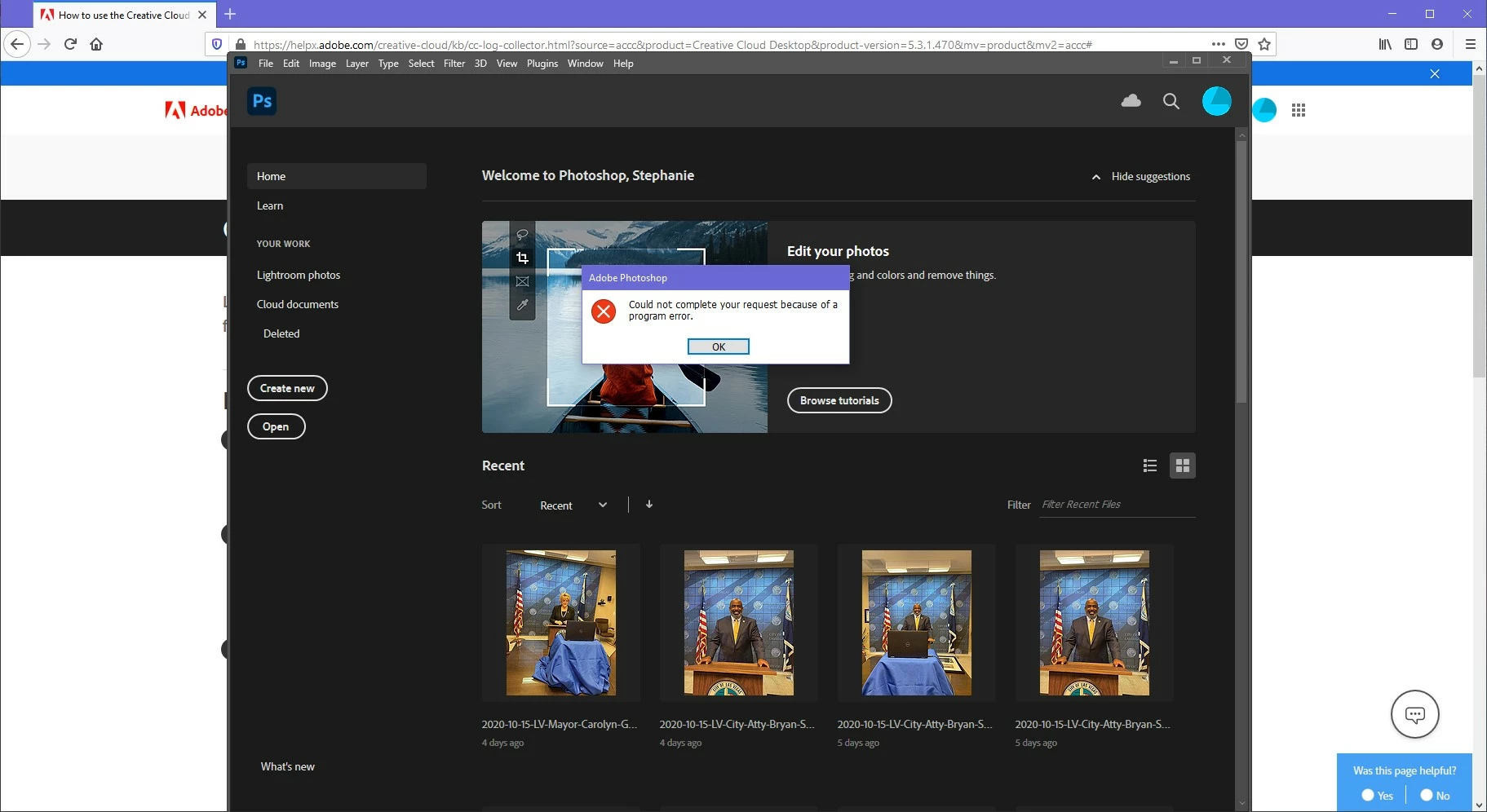Go back in Firefox browser
1487x812 pixels.
tap(17, 44)
